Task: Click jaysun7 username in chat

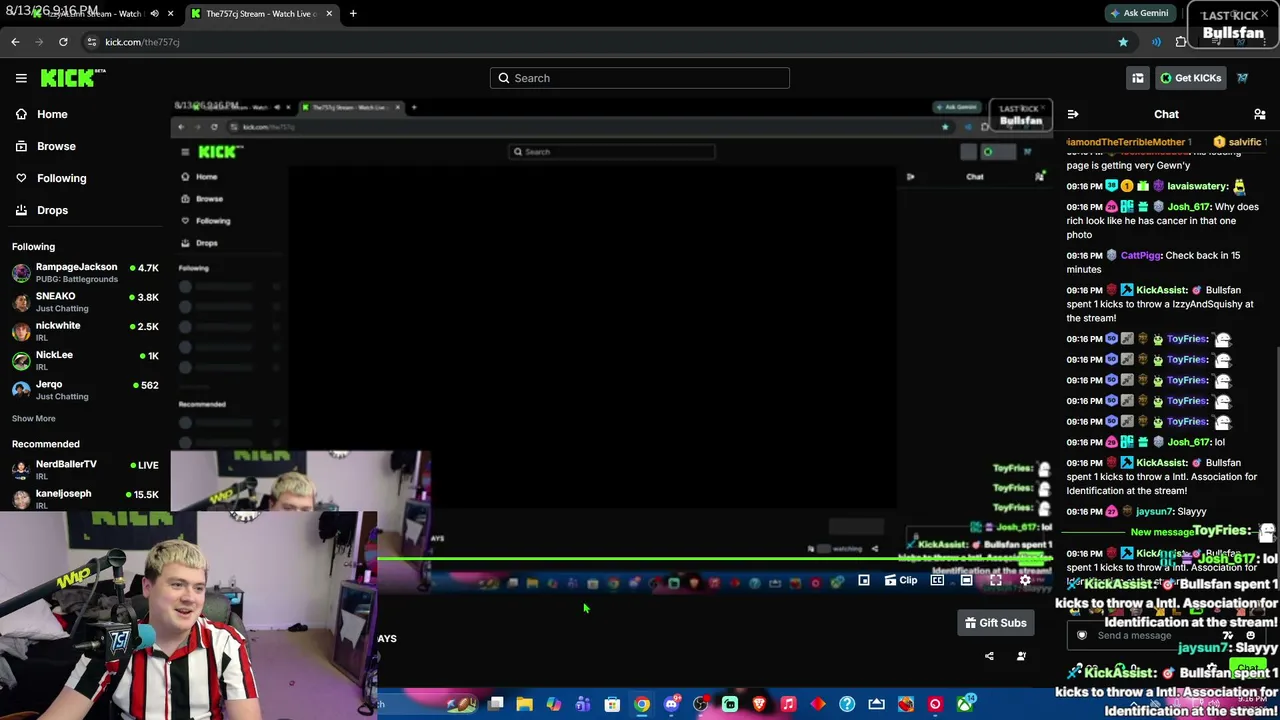Action: [x=1154, y=511]
